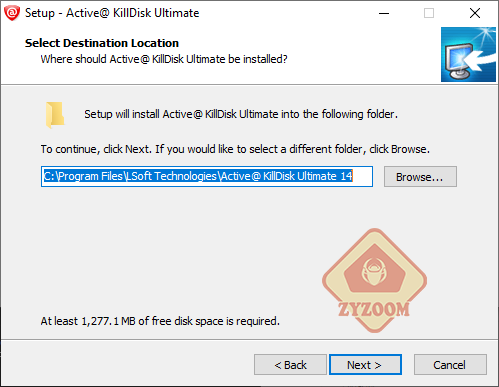Click the ZYZOOM watermark logo
The width and height of the screenshot is (499, 387).
click(374, 280)
